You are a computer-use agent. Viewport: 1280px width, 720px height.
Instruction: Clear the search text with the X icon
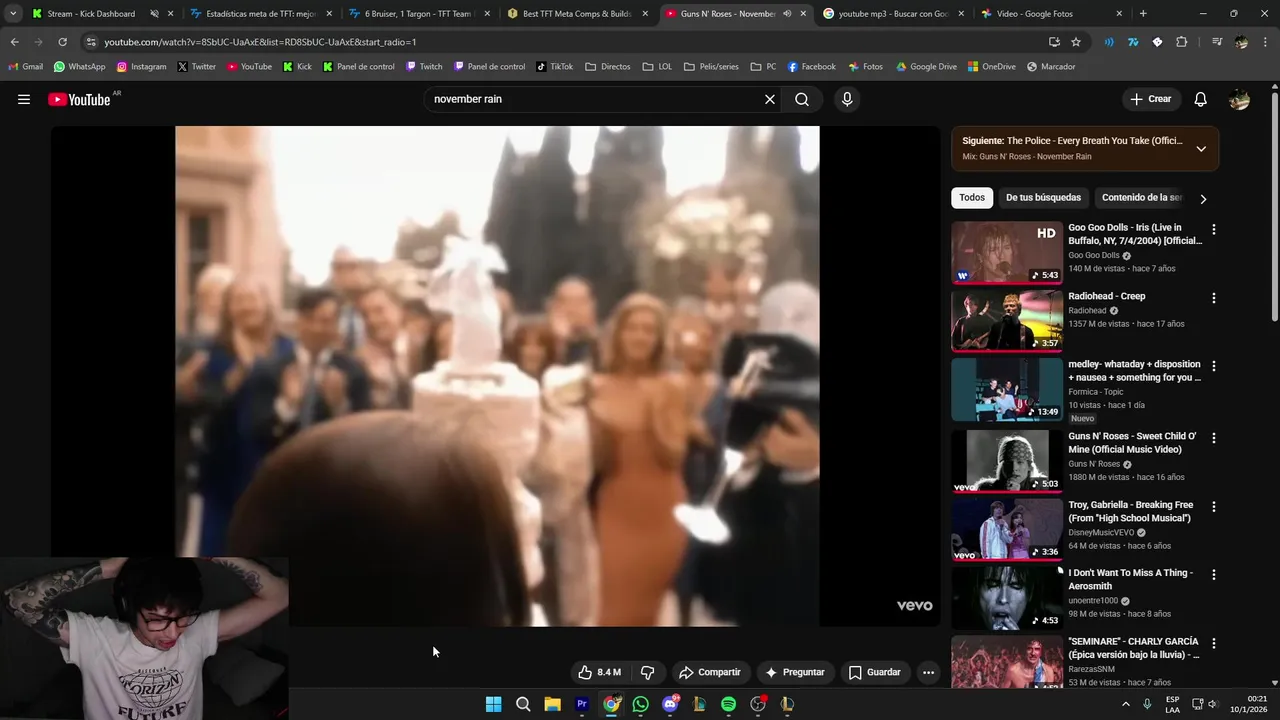click(770, 99)
